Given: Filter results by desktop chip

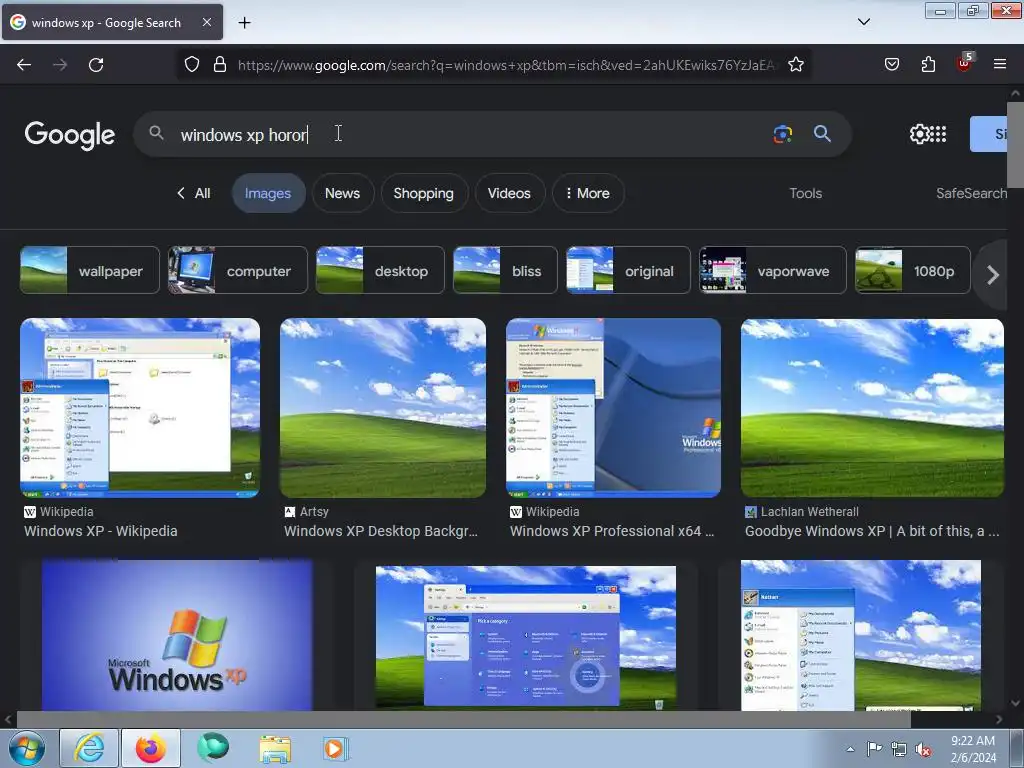Looking at the screenshot, I should click(380, 270).
